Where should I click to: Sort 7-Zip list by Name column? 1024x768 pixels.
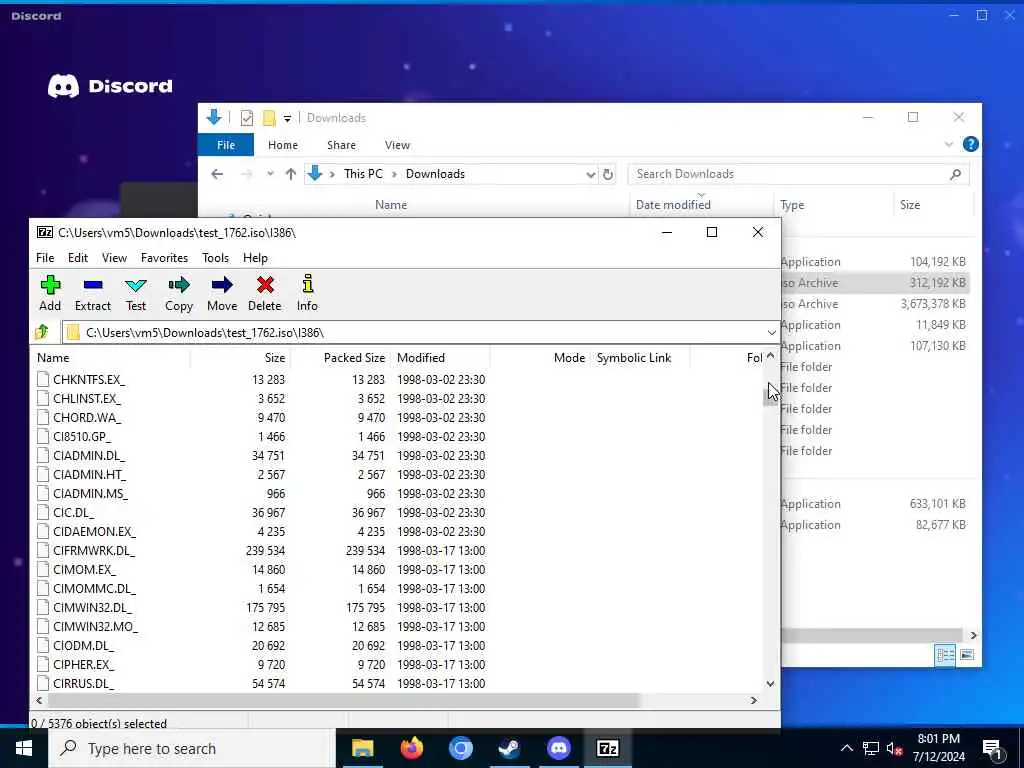coord(111,358)
